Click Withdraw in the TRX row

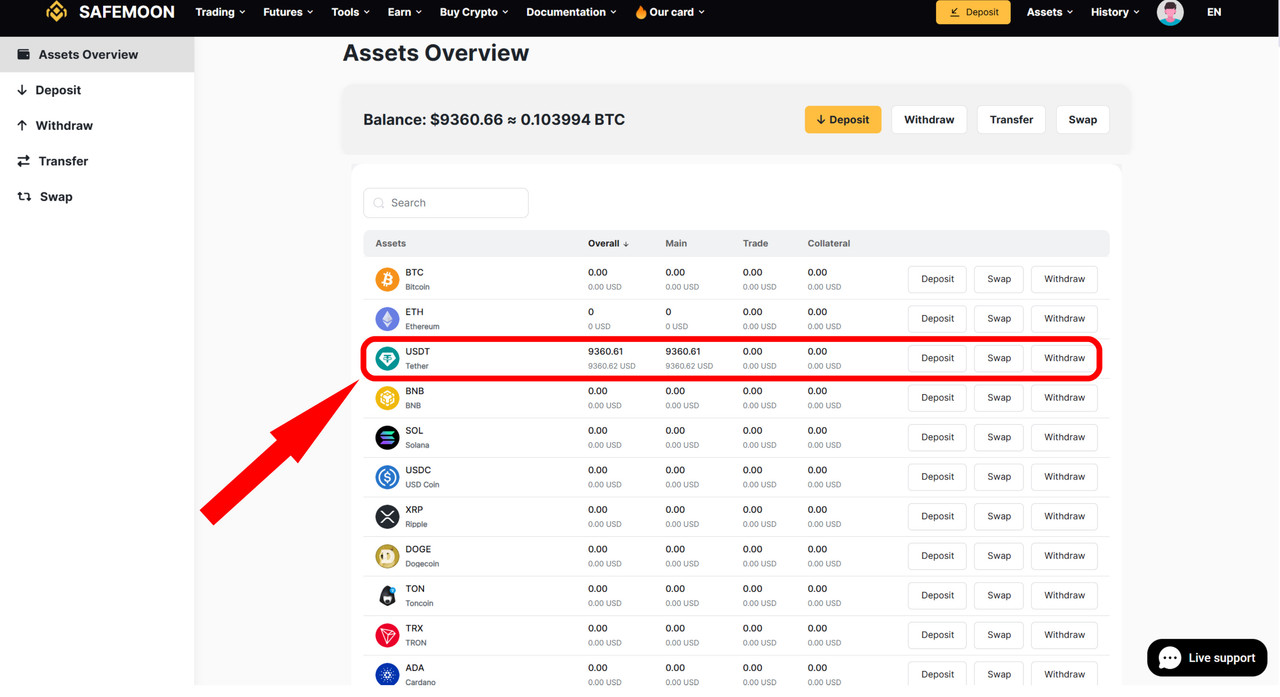(x=1064, y=635)
